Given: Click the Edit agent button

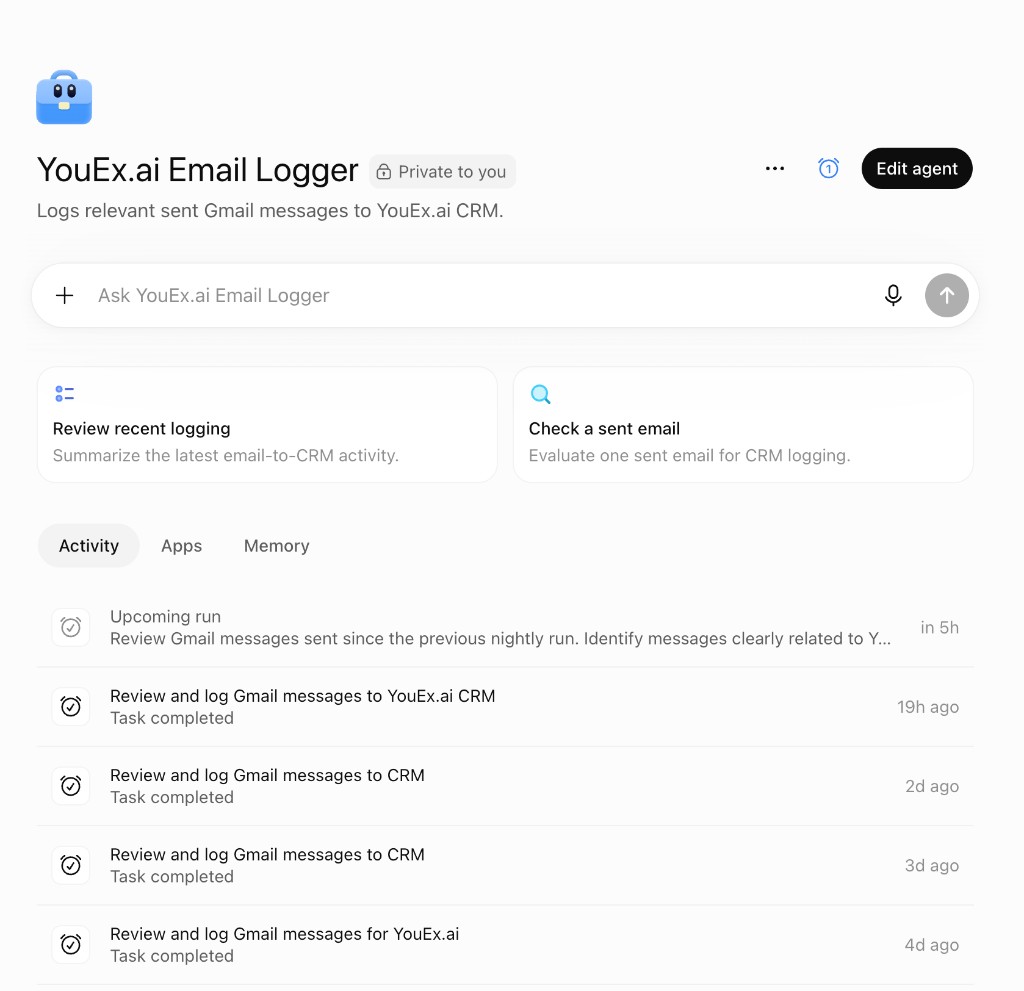Looking at the screenshot, I should click(x=917, y=169).
